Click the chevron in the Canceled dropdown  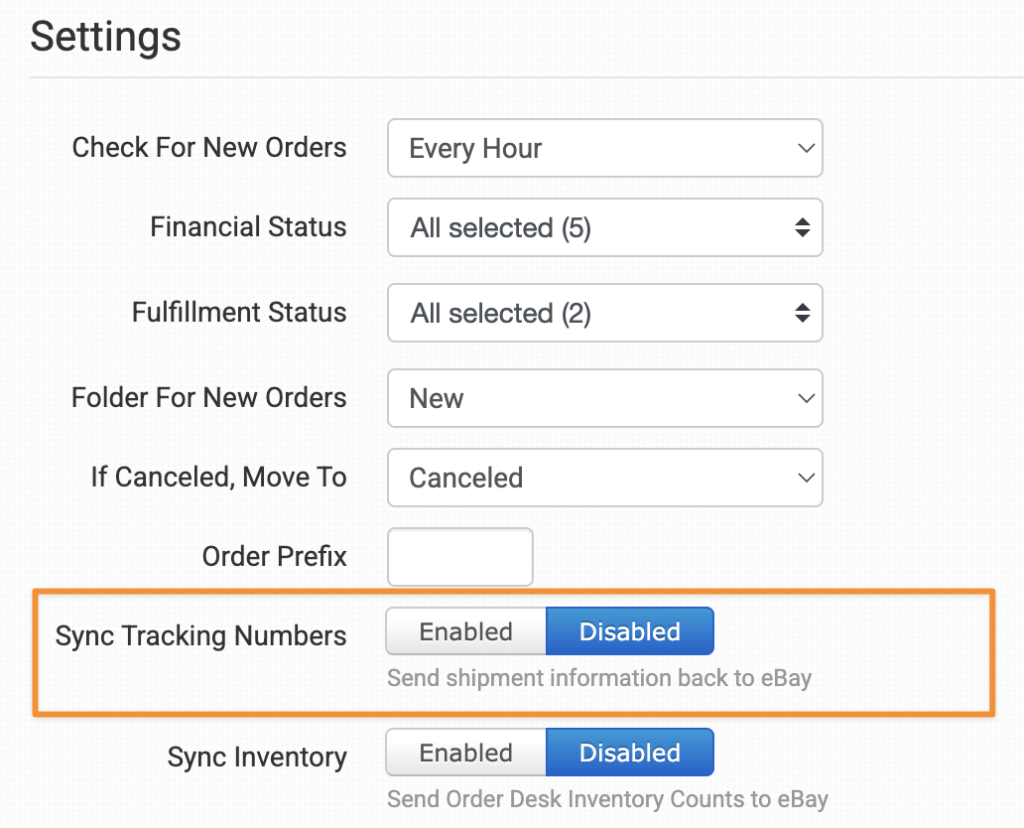[805, 478]
